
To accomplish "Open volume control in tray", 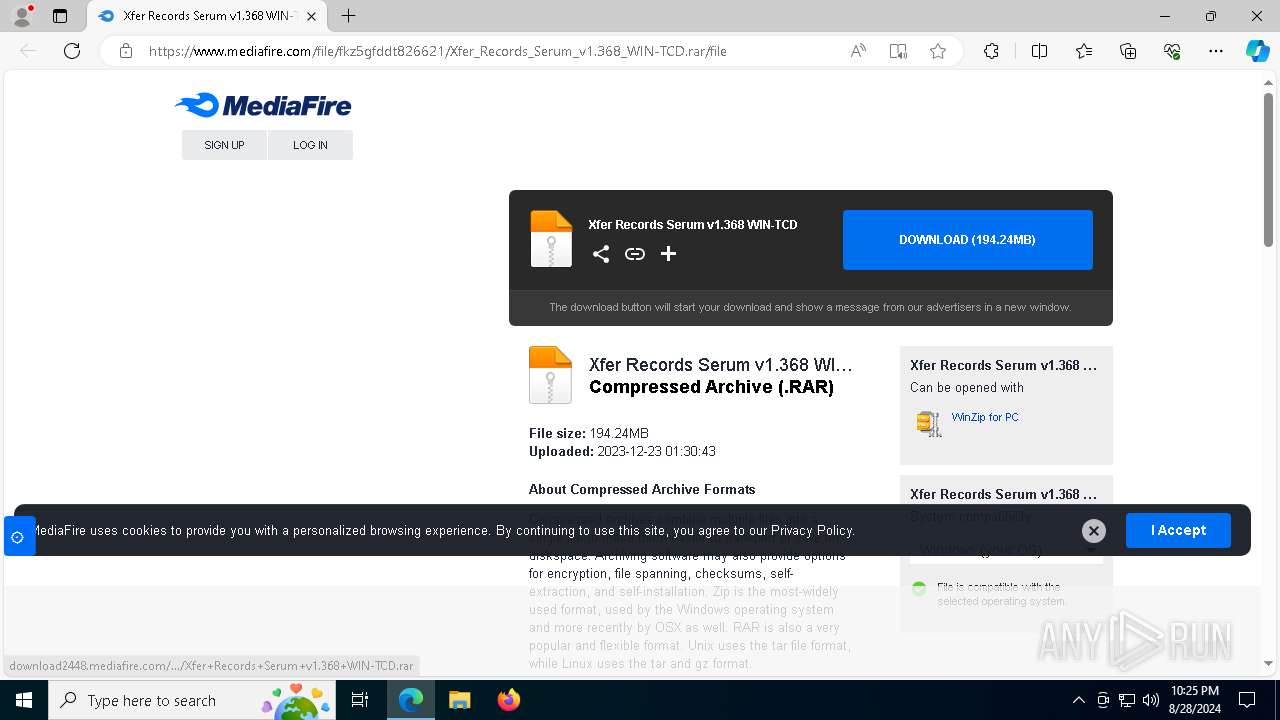I will coord(1151,700).
